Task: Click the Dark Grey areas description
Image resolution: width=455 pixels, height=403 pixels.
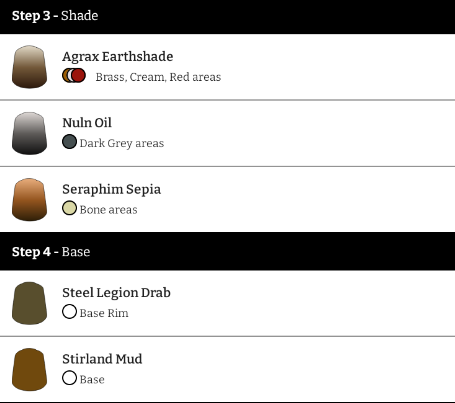Action: [x=122, y=143]
